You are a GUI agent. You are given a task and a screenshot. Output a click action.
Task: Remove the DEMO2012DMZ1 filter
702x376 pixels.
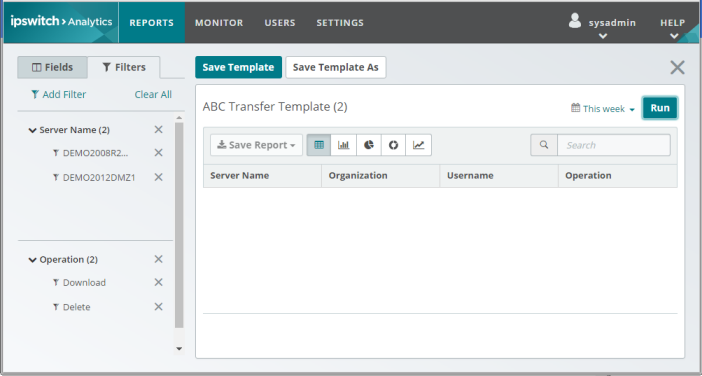(158, 177)
